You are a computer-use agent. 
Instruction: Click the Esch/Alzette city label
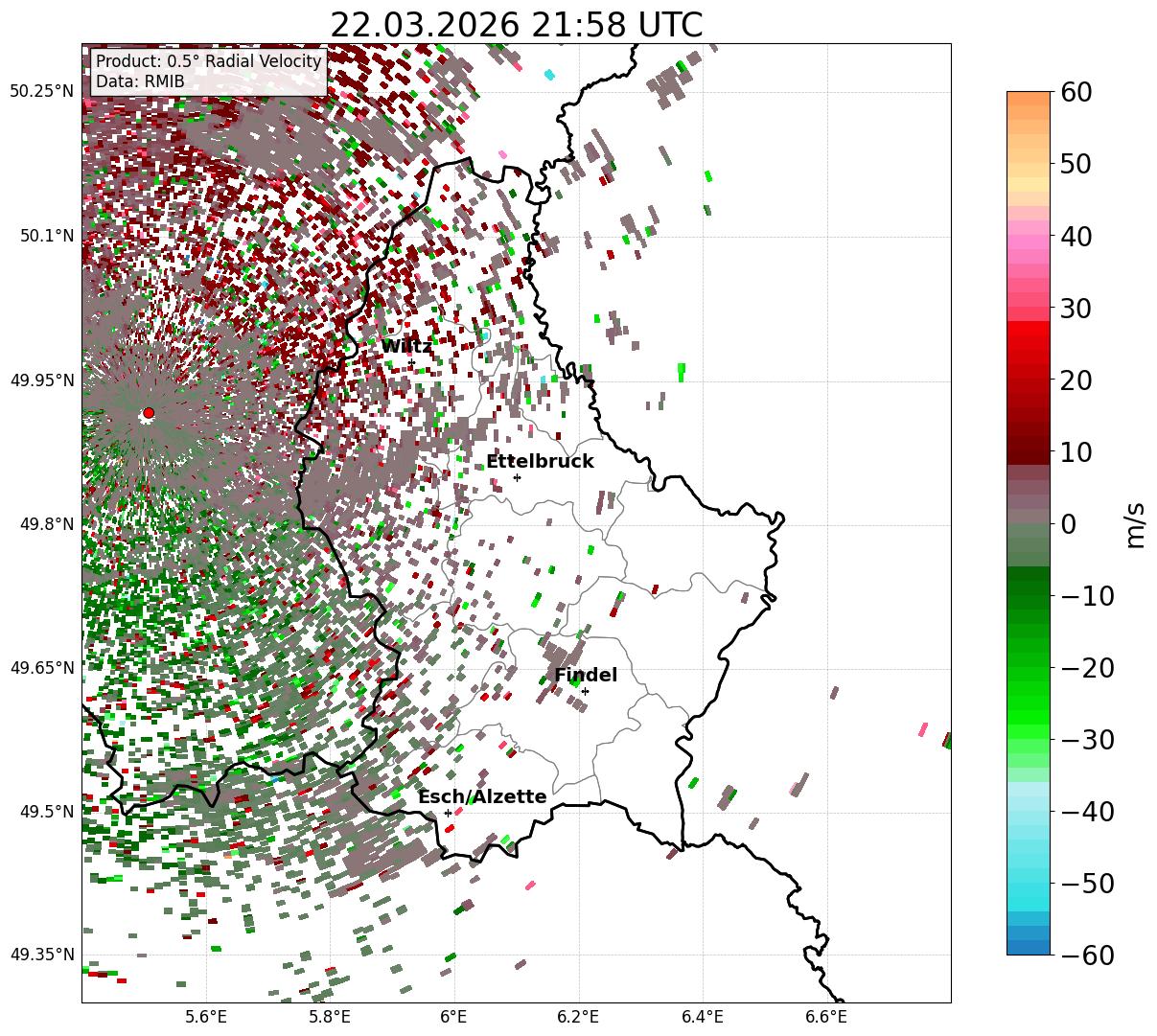click(482, 797)
